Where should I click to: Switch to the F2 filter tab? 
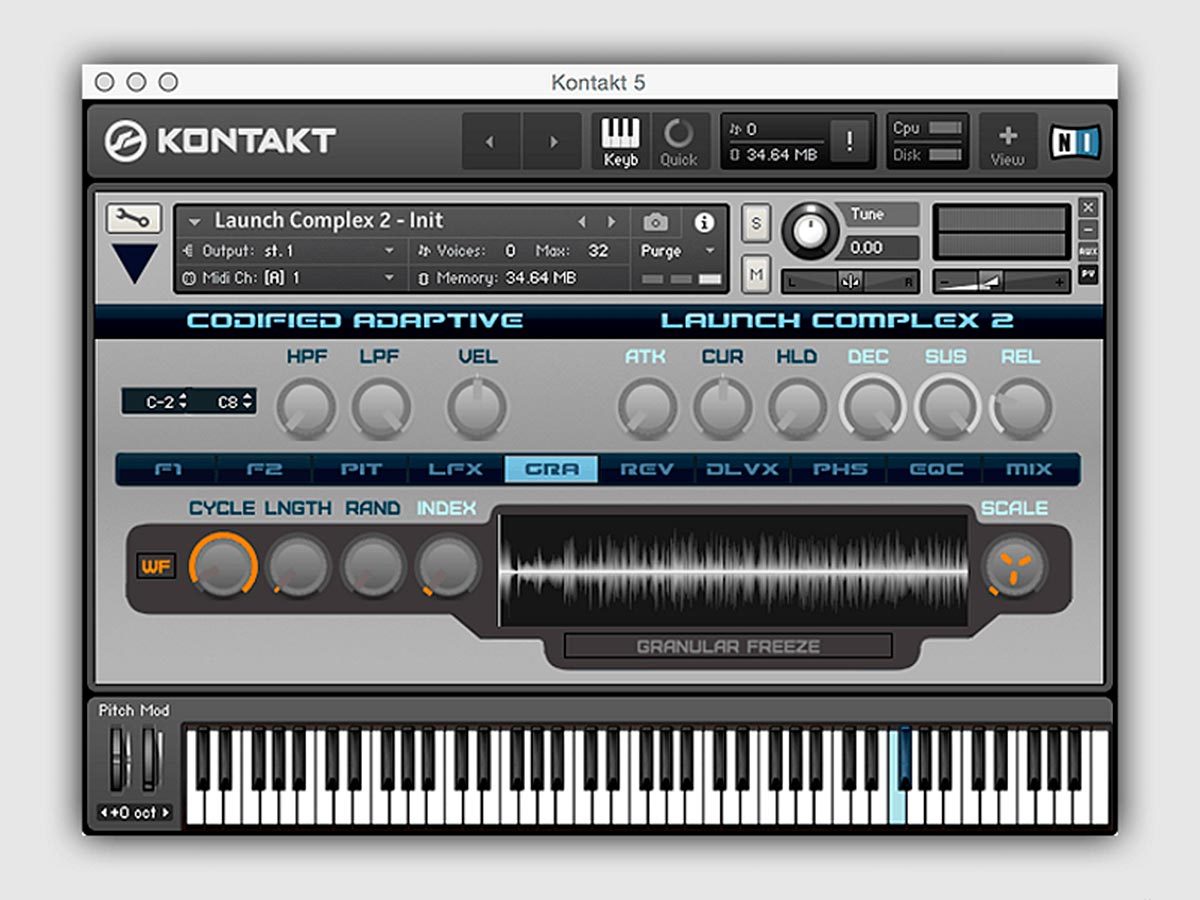[x=263, y=469]
